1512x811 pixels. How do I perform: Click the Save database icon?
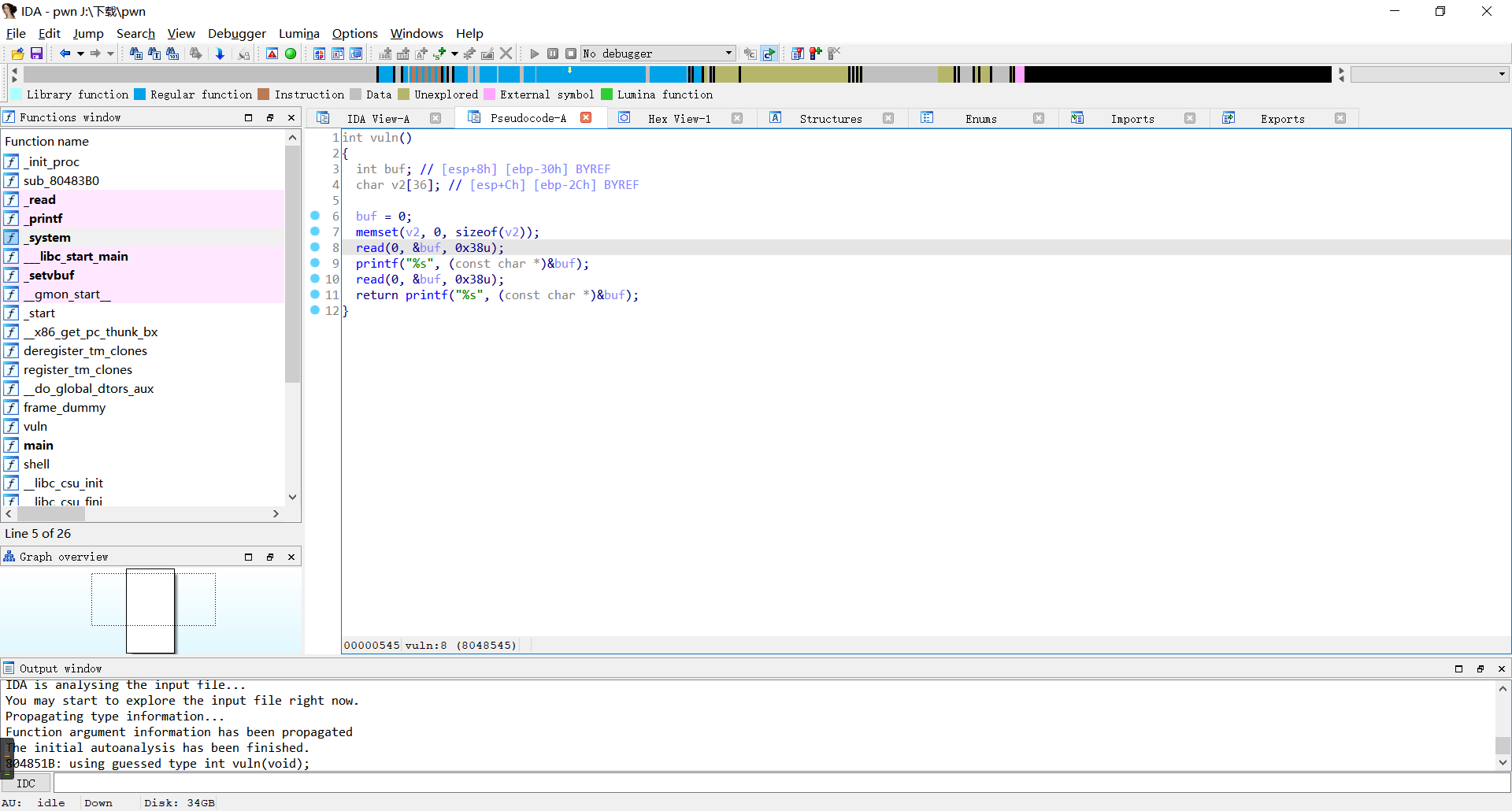point(36,54)
